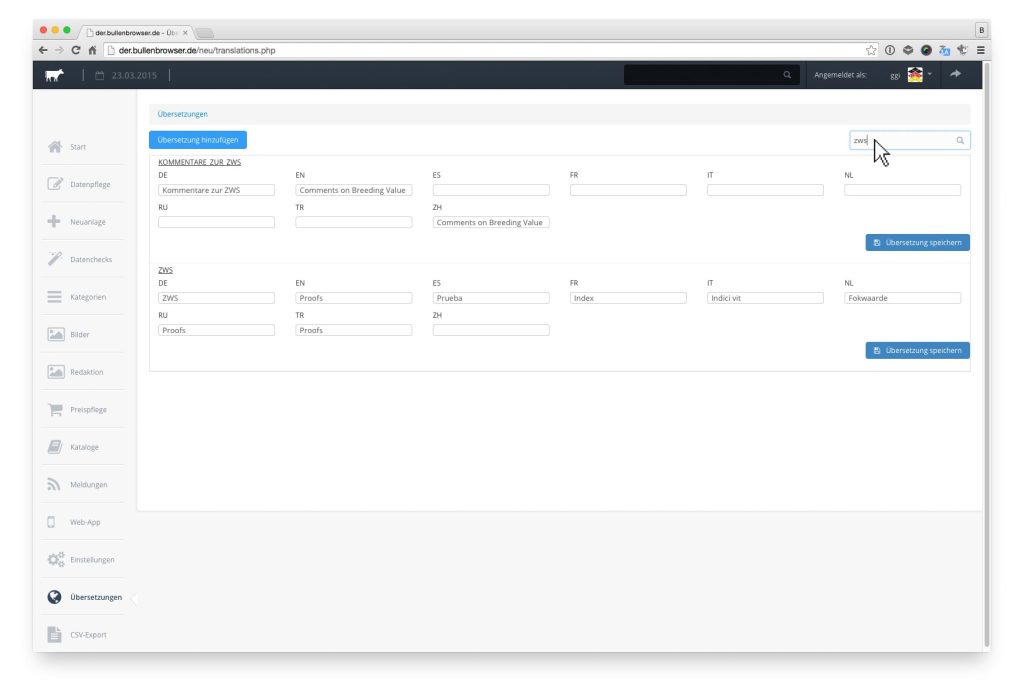Click the bull logo in top bar
This screenshot has width=1024, height=699.
(55, 75)
